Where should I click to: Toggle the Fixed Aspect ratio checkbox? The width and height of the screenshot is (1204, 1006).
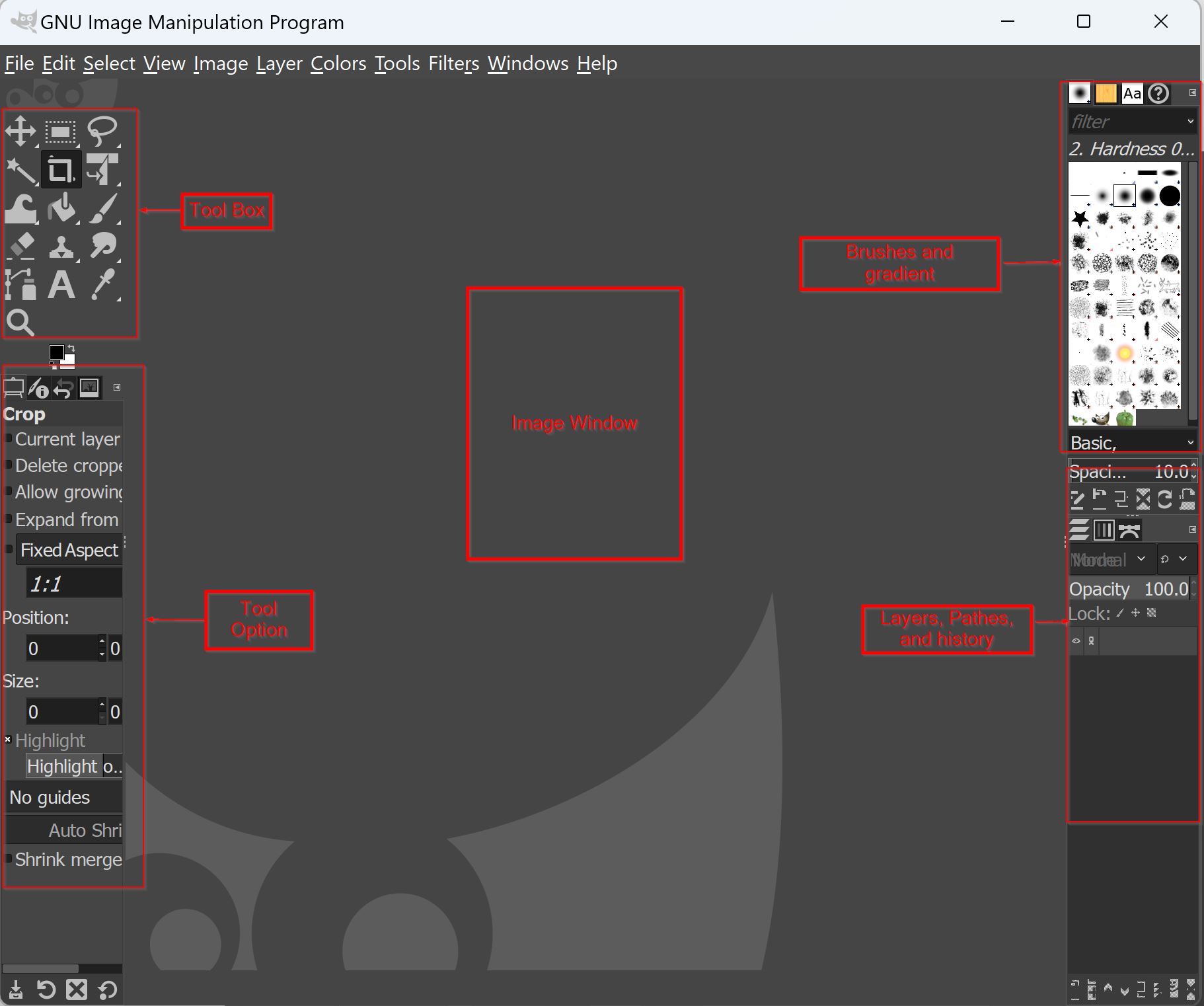[x=9, y=549]
